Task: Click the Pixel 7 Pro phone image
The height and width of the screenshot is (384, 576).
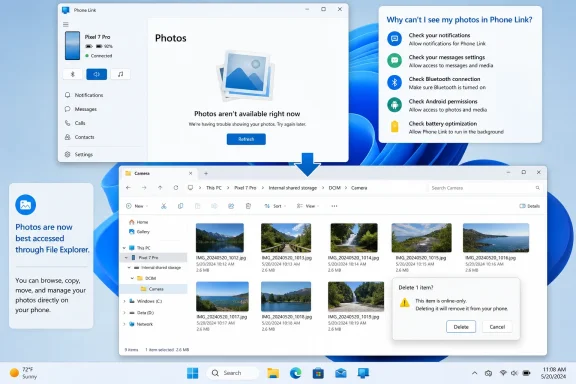Action: click(72, 46)
